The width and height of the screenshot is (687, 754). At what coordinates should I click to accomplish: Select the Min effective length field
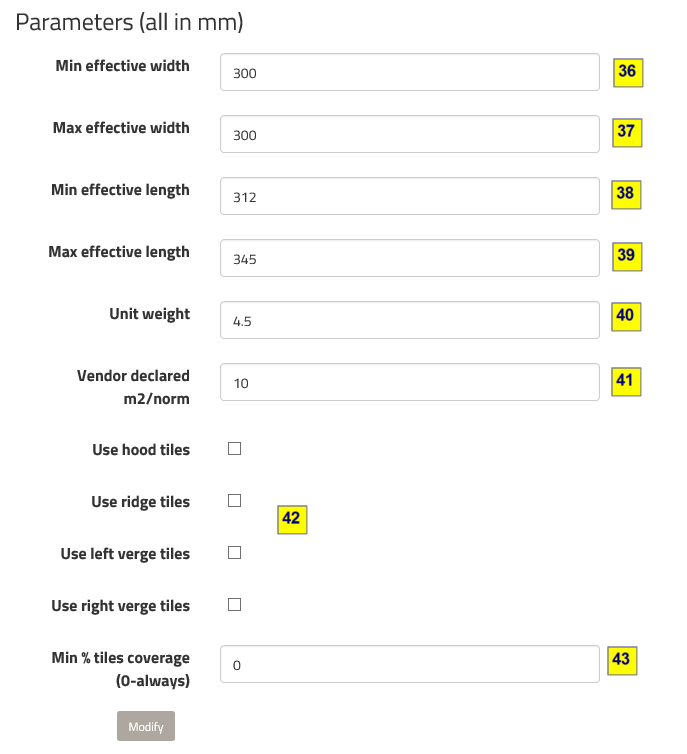(x=409, y=197)
